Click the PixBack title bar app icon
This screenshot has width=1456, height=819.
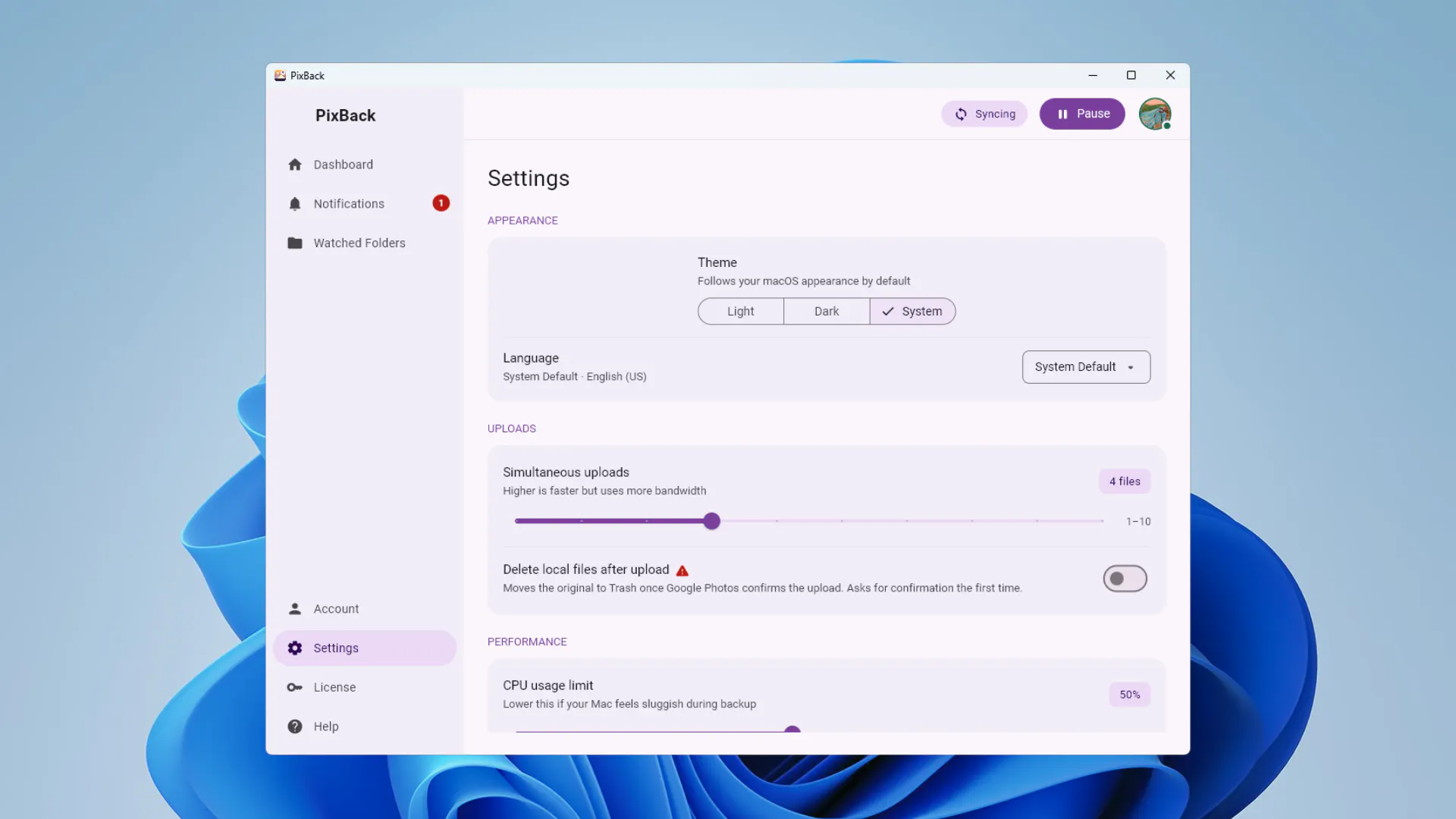[280, 75]
